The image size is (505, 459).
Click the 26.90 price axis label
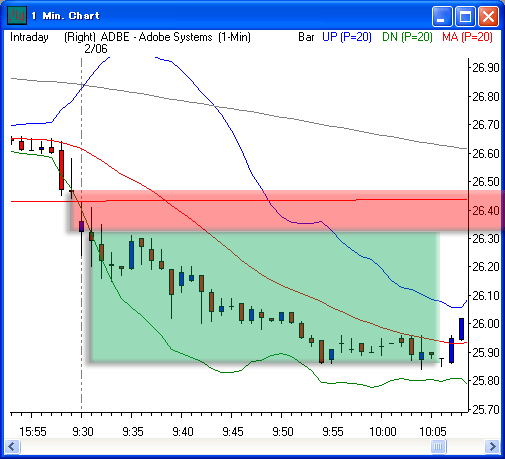tap(486, 68)
